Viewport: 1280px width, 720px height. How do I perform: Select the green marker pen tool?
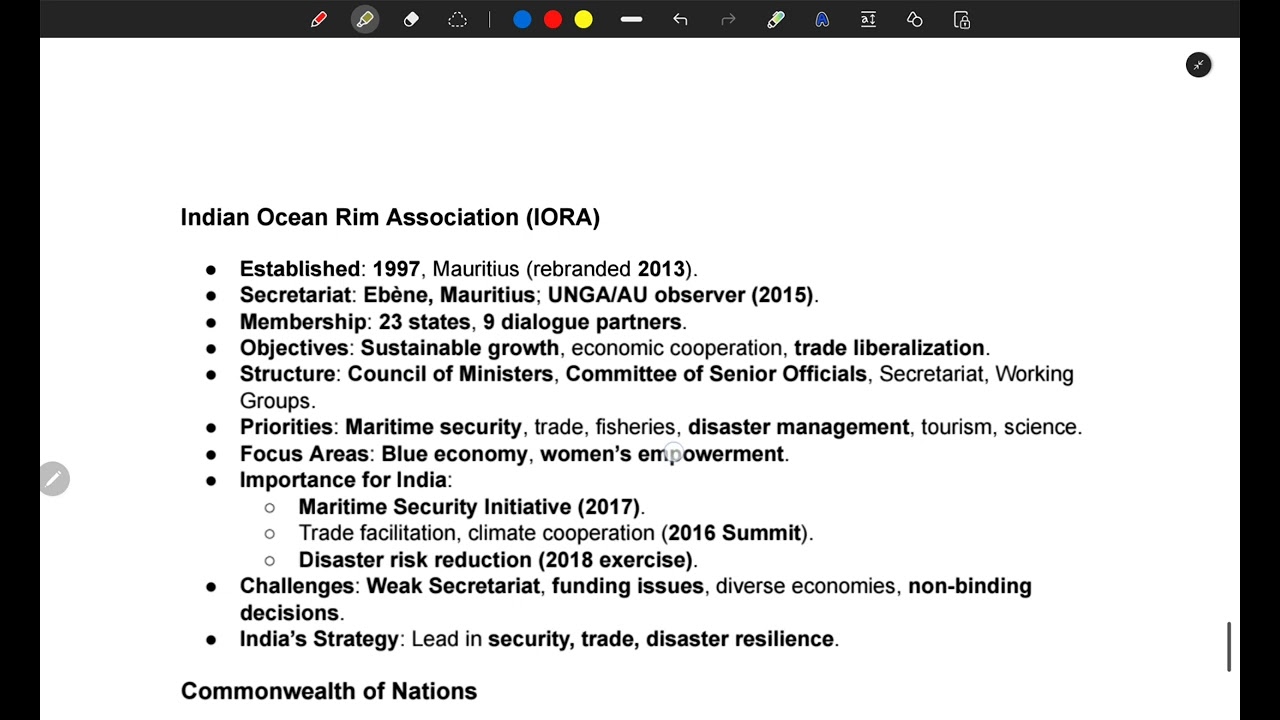point(776,19)
